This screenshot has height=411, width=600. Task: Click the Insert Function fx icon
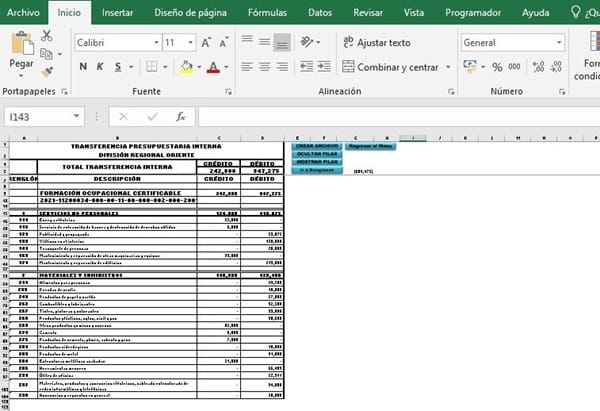[x=181, y=116]
